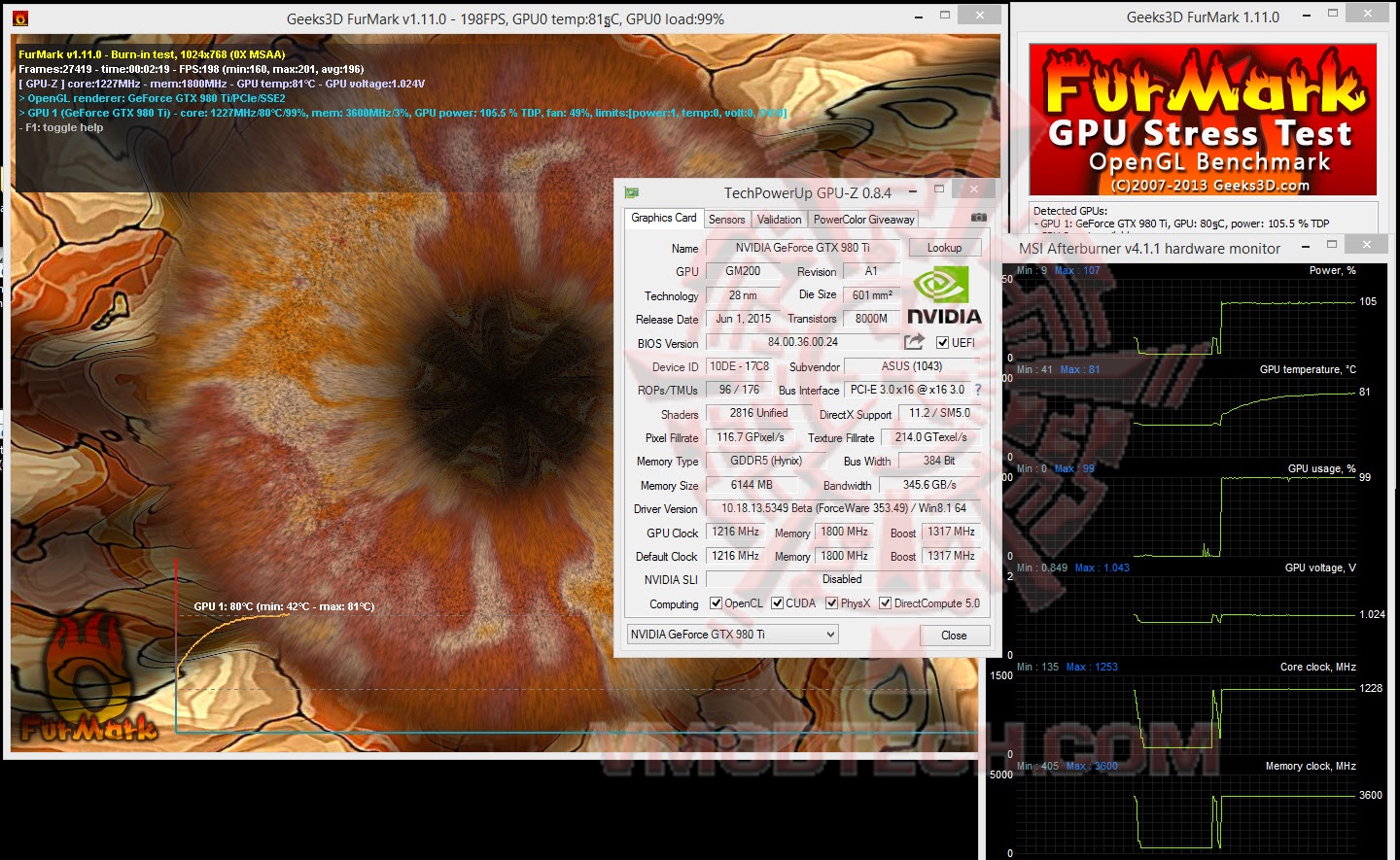Click the Memory Type field GDDR5 (Hynix)

tap(766, 461)
